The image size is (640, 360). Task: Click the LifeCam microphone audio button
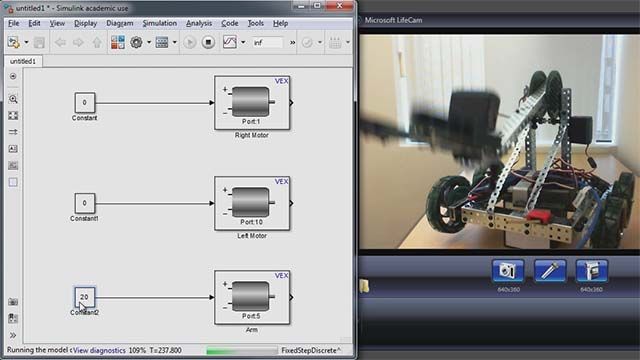[x=550, y=271]
